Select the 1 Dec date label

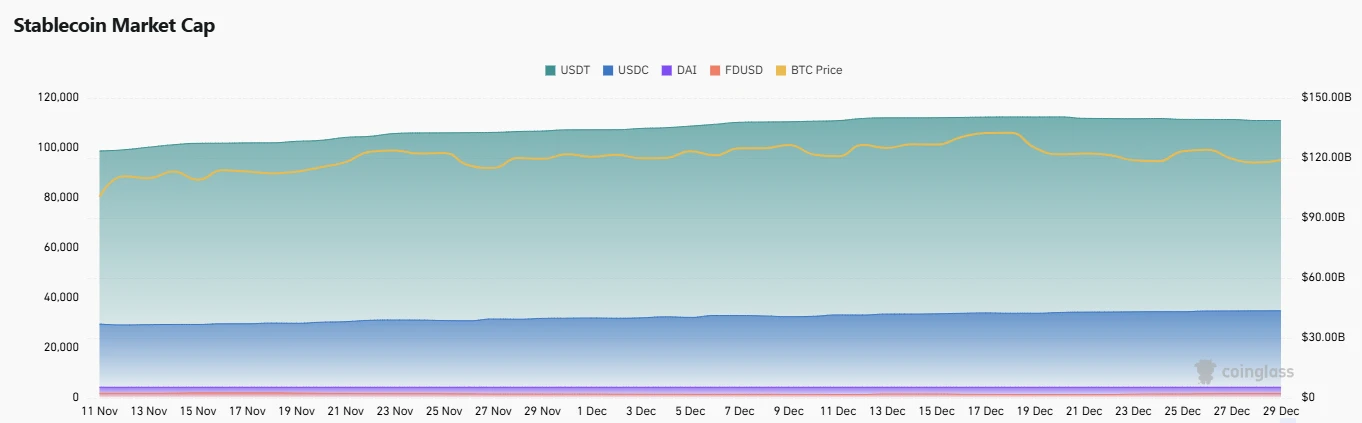click(592, 411)
